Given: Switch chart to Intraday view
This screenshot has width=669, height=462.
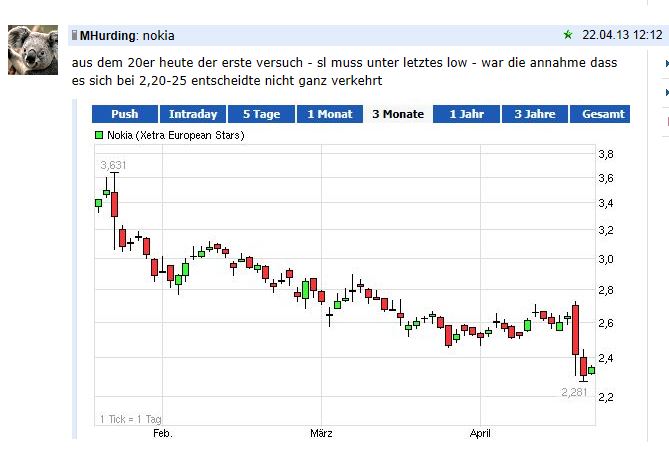Looking at the screenshot, I should click(x=193, y=114).
